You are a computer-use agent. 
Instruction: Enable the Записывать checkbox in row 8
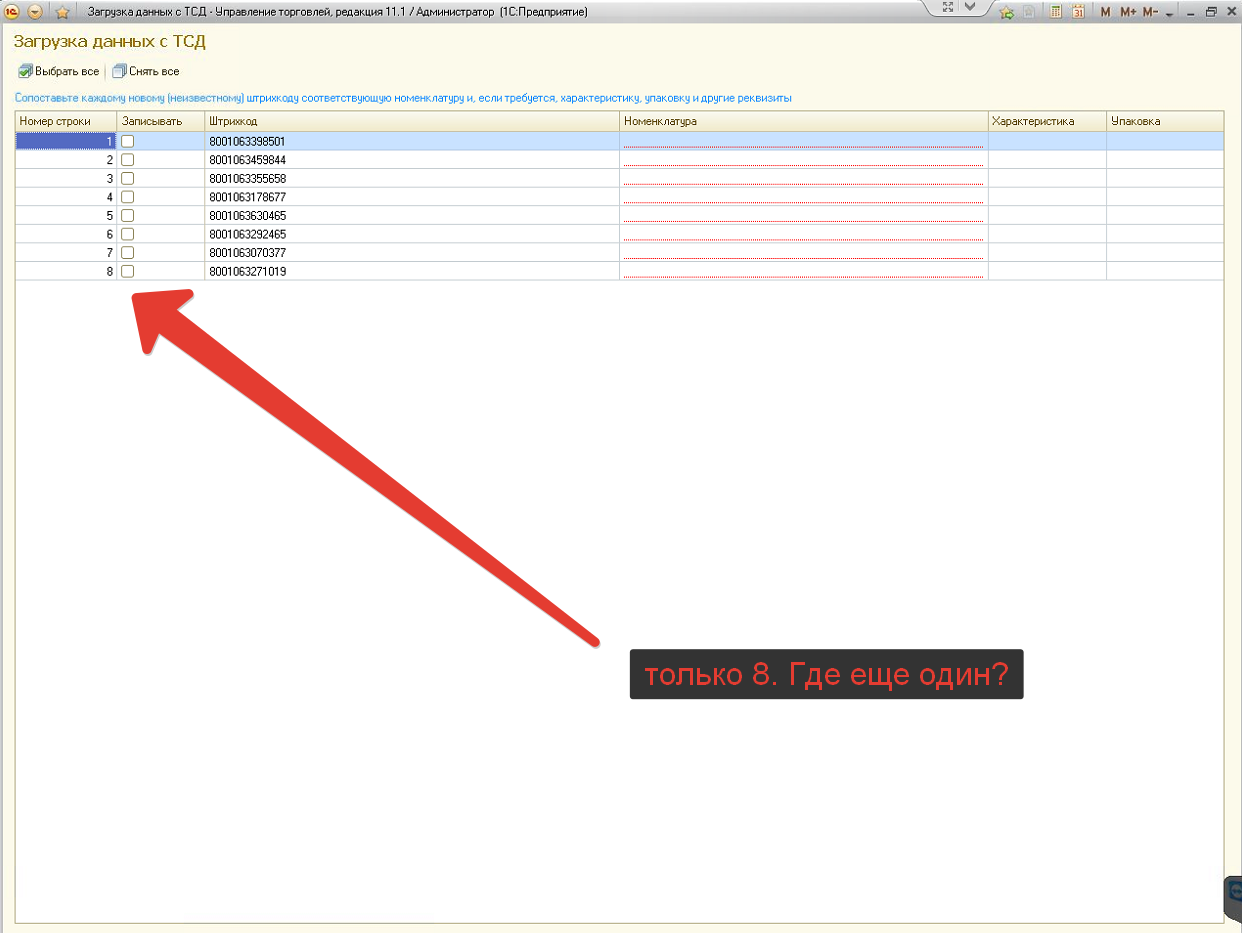coord(127,271)
